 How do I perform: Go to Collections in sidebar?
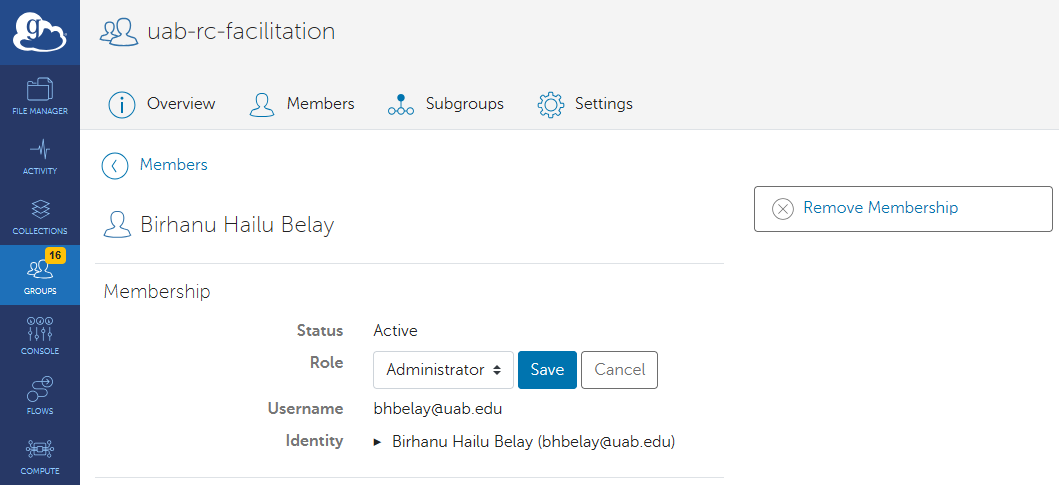tap(40, 216)
